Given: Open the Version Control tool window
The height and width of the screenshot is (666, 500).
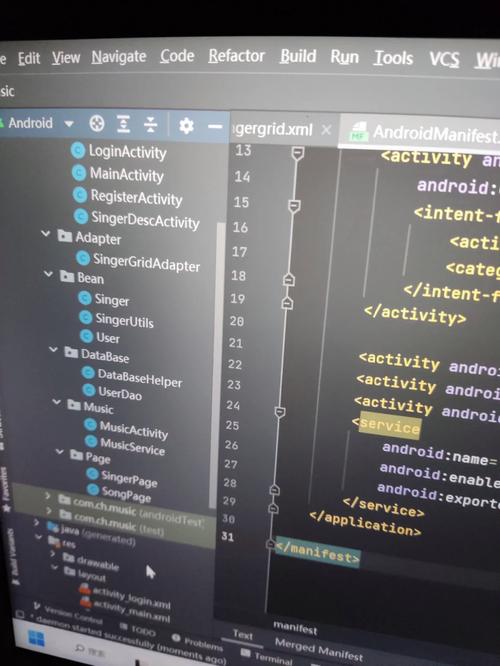Looking at the screenshot, I should point(69,613).
